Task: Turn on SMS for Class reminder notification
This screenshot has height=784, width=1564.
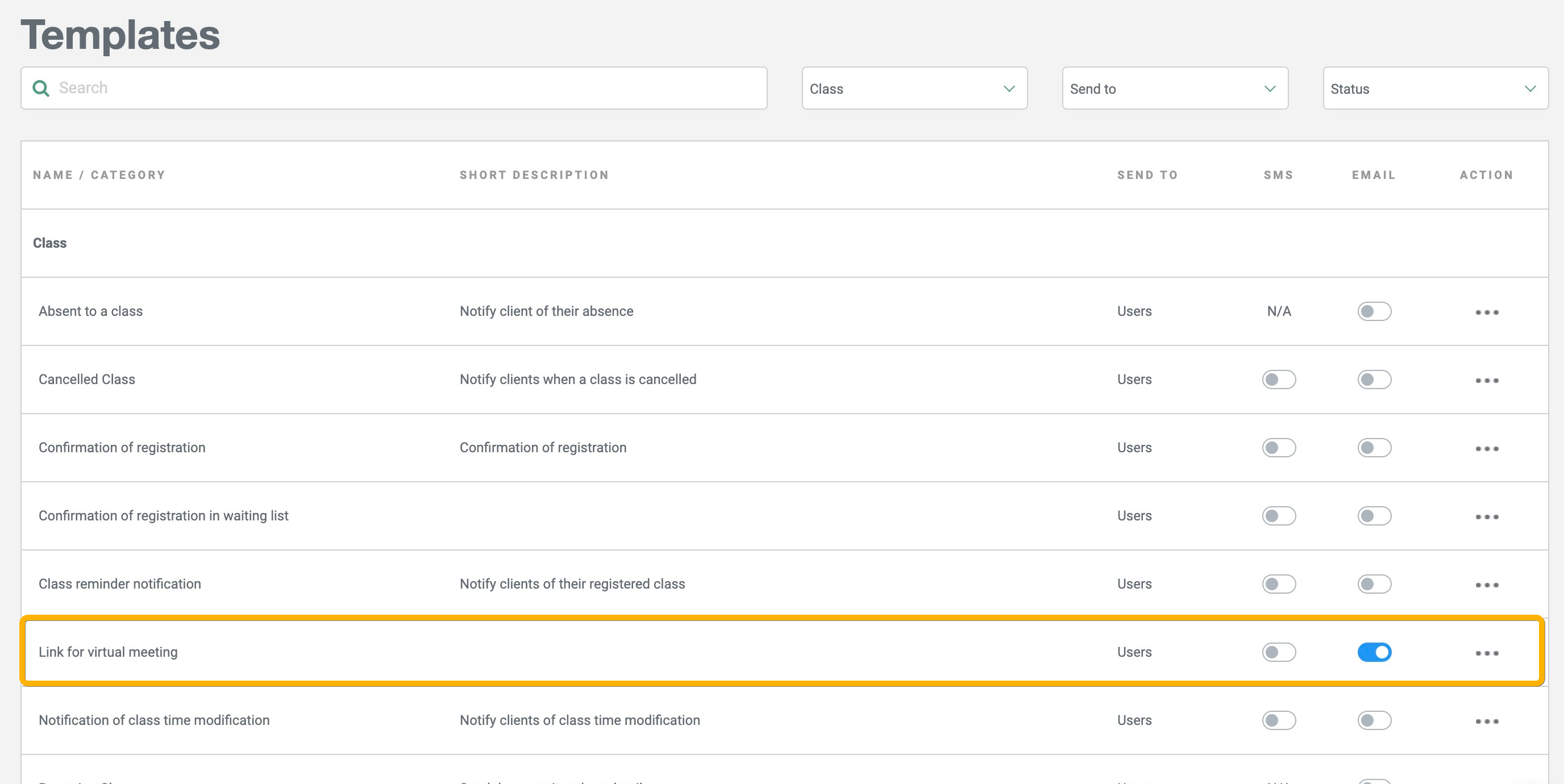Action: [x=1279, y=585]
